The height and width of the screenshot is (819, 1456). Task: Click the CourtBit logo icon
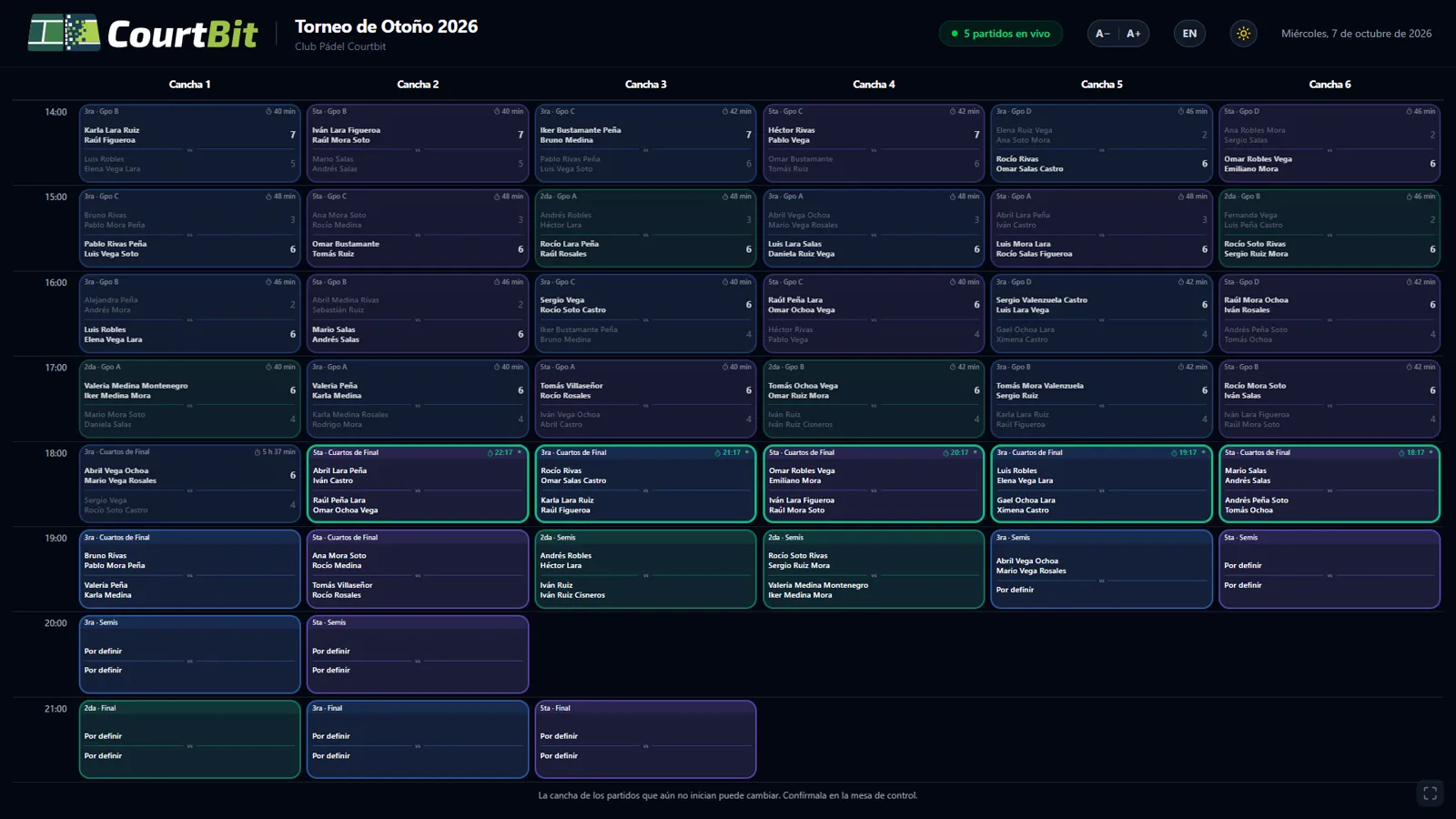click(x=64, y=33)
